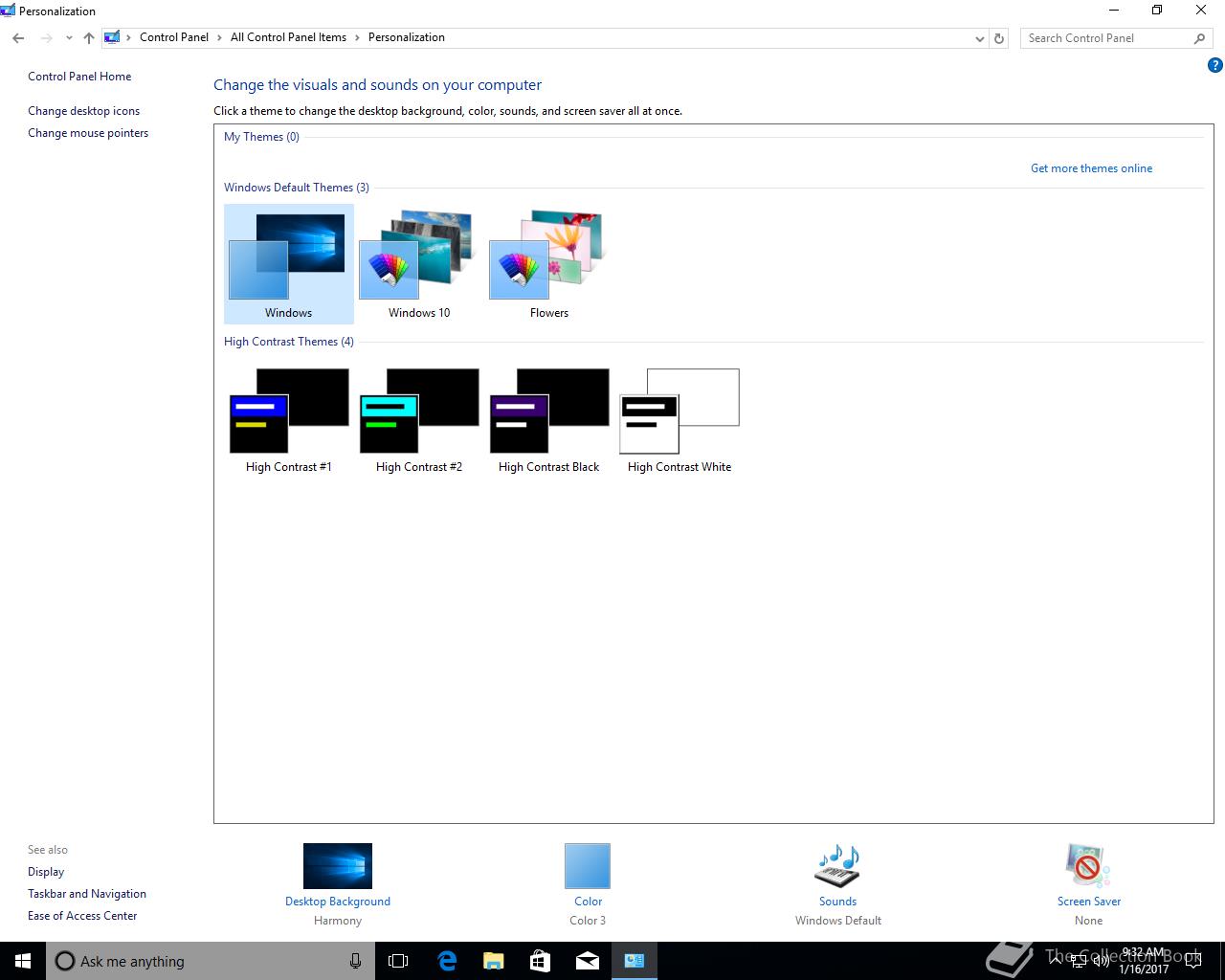Open Ease of Access Center link
This screenshot has height=980, width=1225.
click(82, 916)
